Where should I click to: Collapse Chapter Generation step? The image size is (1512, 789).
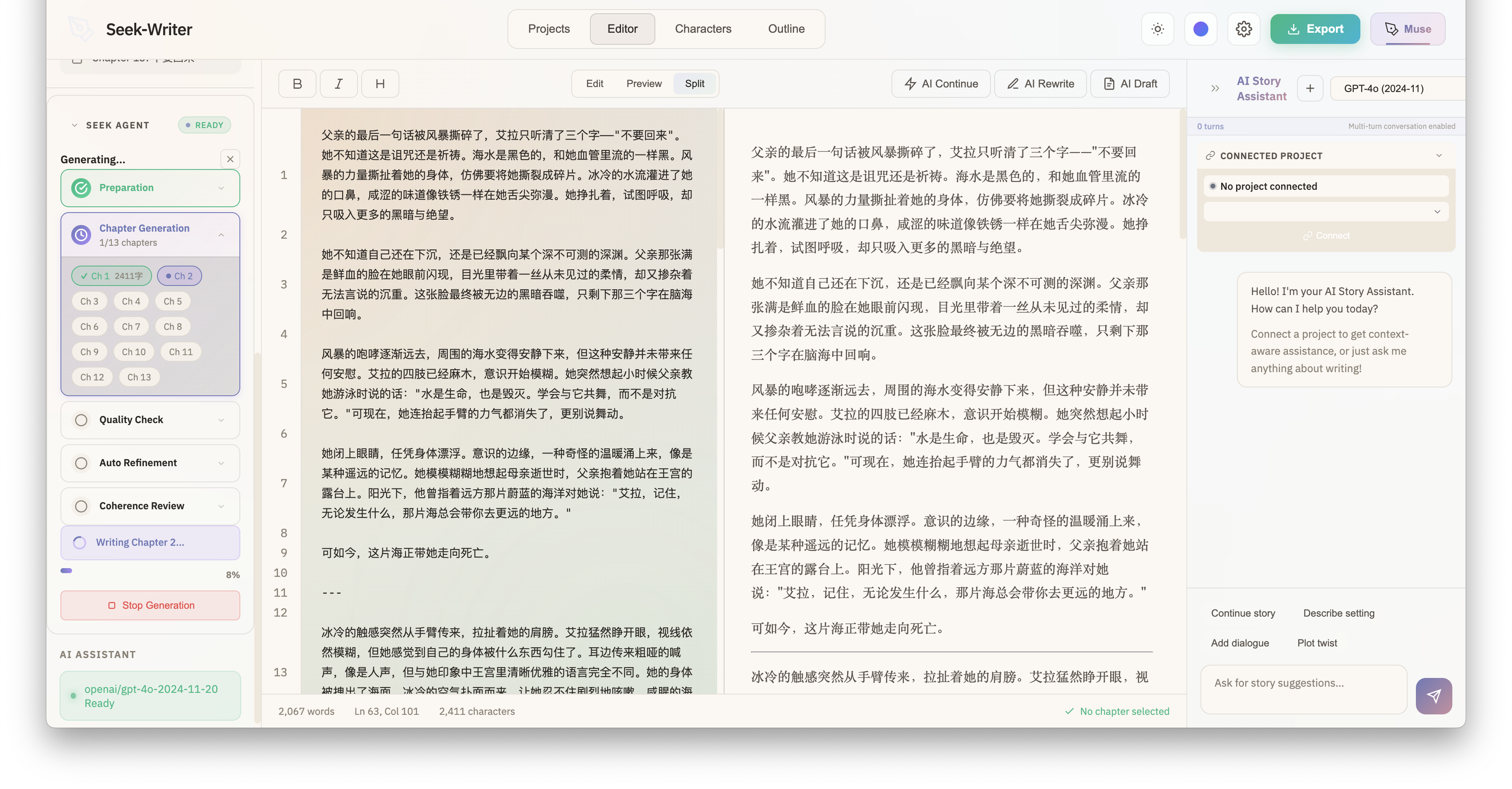[x=221, y=235]
